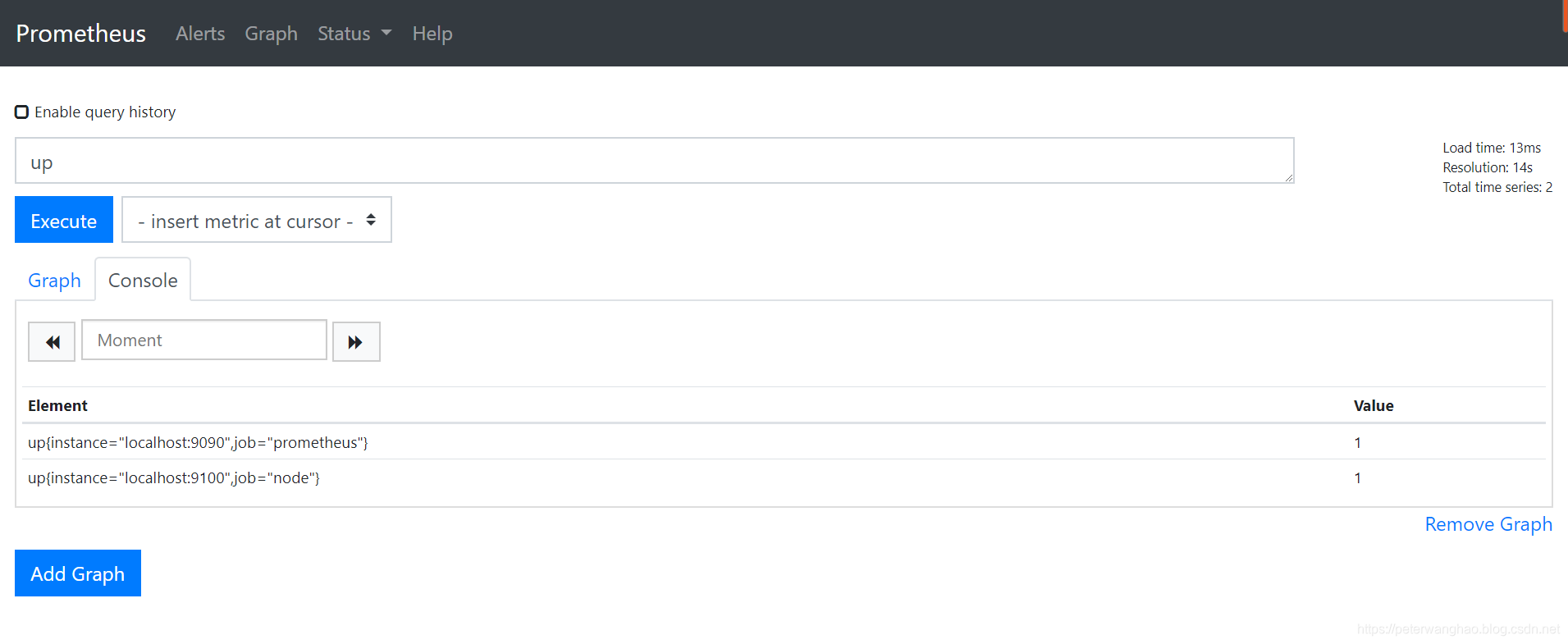Image resolution: width=1568 pixels, height=644 pixels.
Task: Click the Remove Graph link
Action: pos(1488,523)
